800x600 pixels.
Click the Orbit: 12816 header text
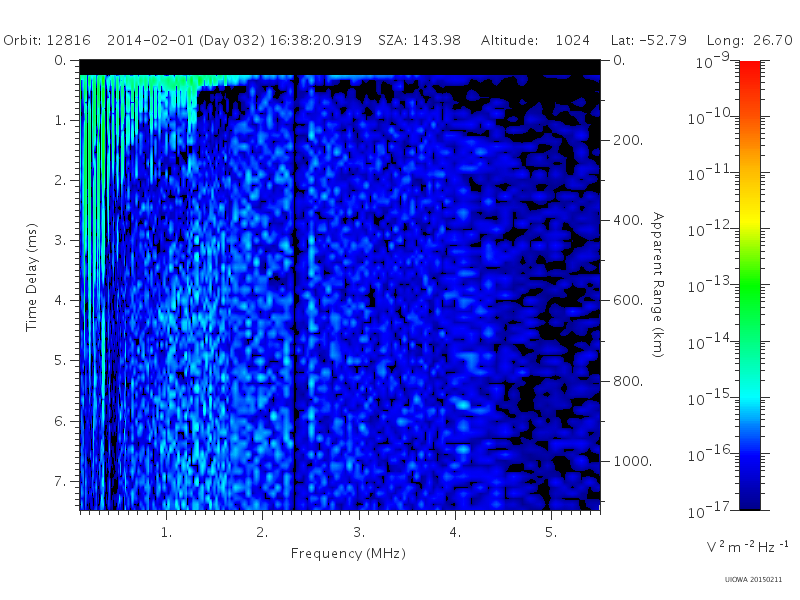(x=47, y=40)
